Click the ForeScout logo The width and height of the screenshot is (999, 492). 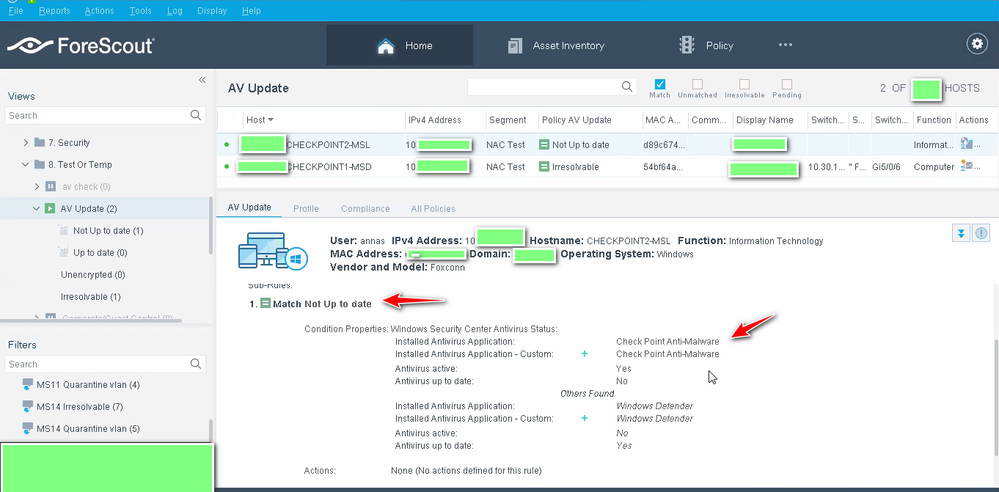pos(80,46)
